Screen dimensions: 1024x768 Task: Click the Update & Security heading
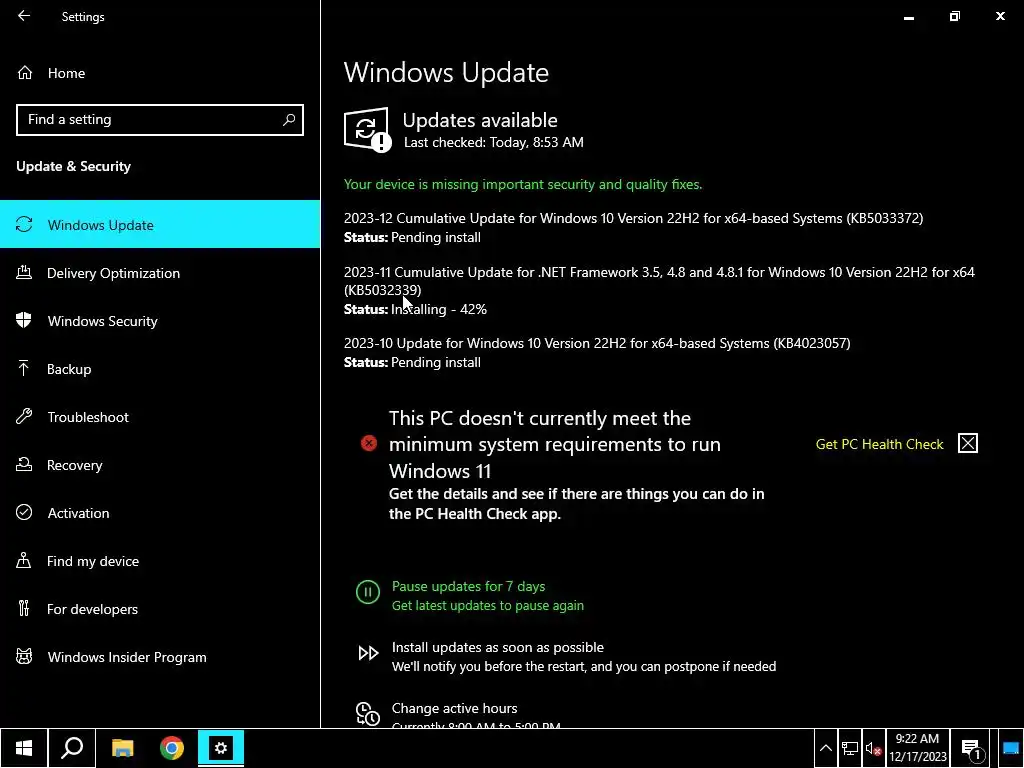click(x=73, y=166)
